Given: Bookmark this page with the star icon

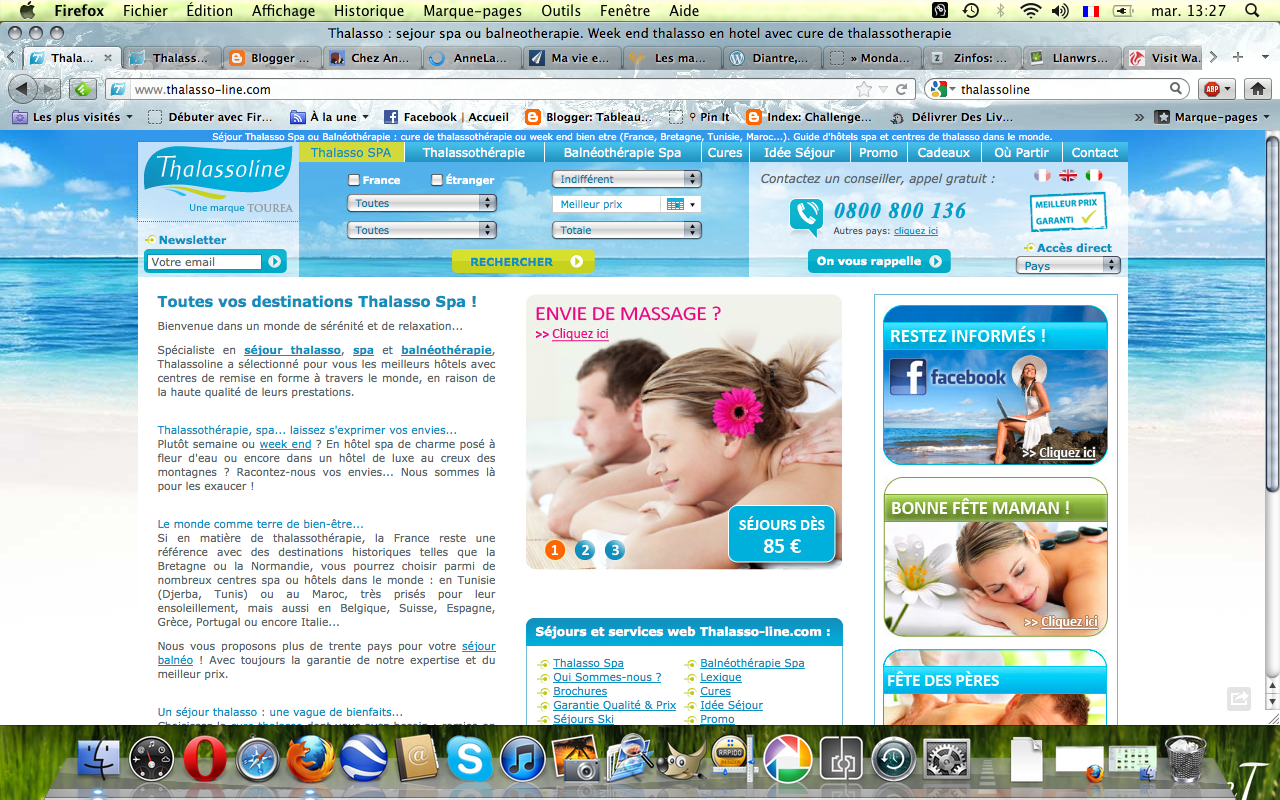Looking at the screenshot, I should click(864, 89).
